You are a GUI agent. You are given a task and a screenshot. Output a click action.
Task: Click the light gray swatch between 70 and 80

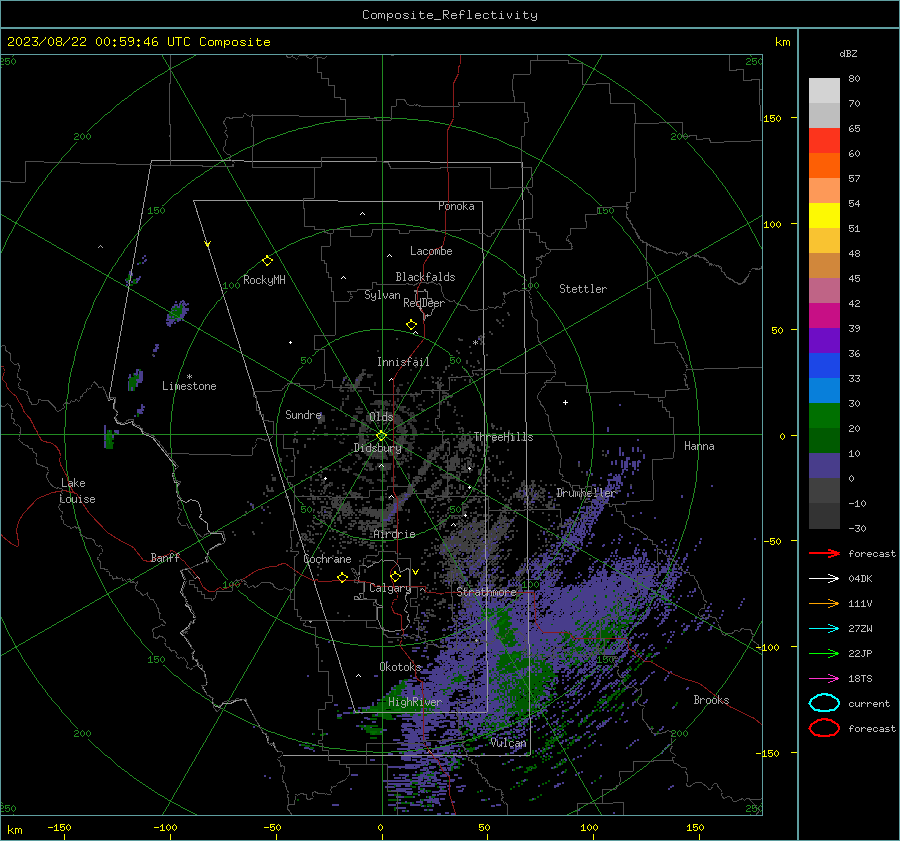pyautogui.click(x=824, y=91)
